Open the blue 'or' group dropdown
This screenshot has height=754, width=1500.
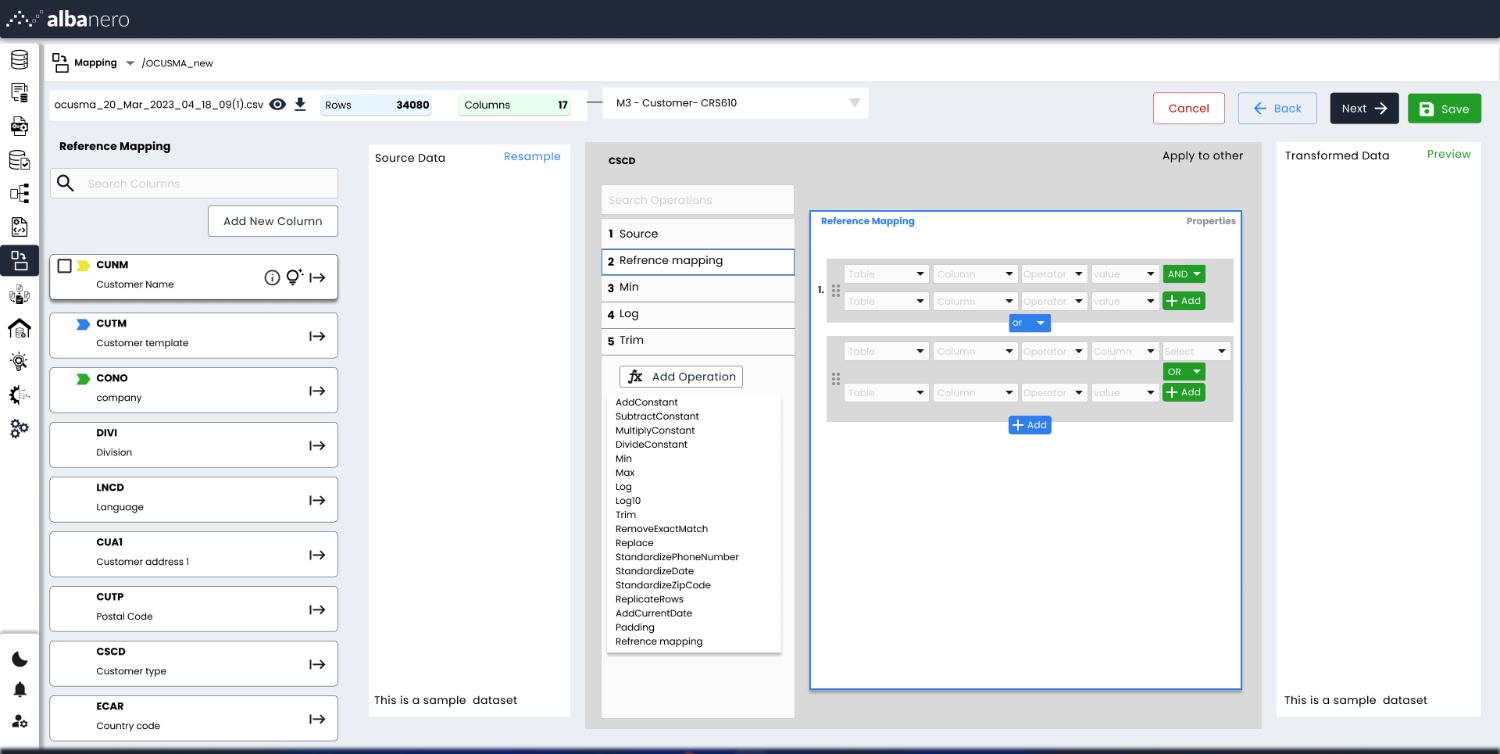coord(1030,323)
